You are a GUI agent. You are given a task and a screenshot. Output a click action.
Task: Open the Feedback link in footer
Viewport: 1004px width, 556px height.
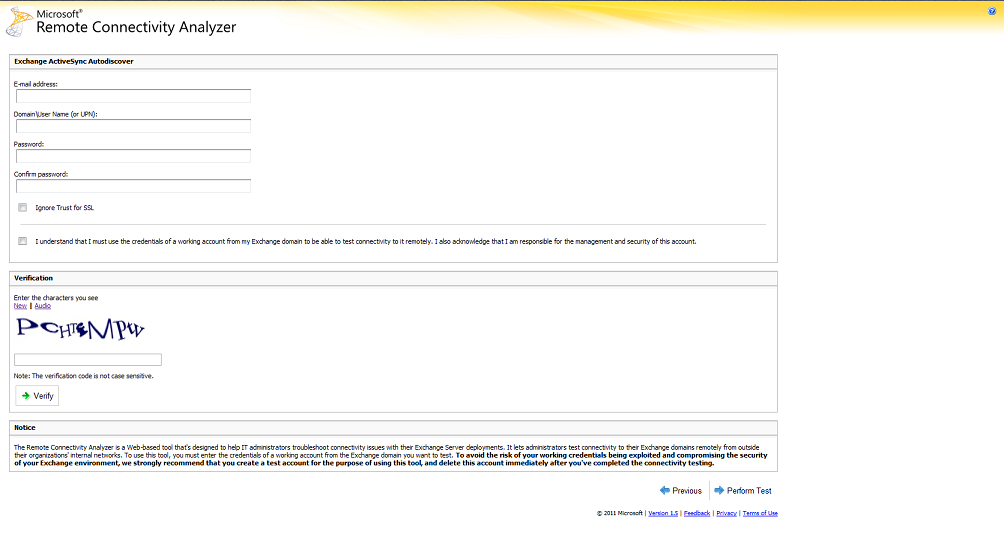[x=697, y=513]
